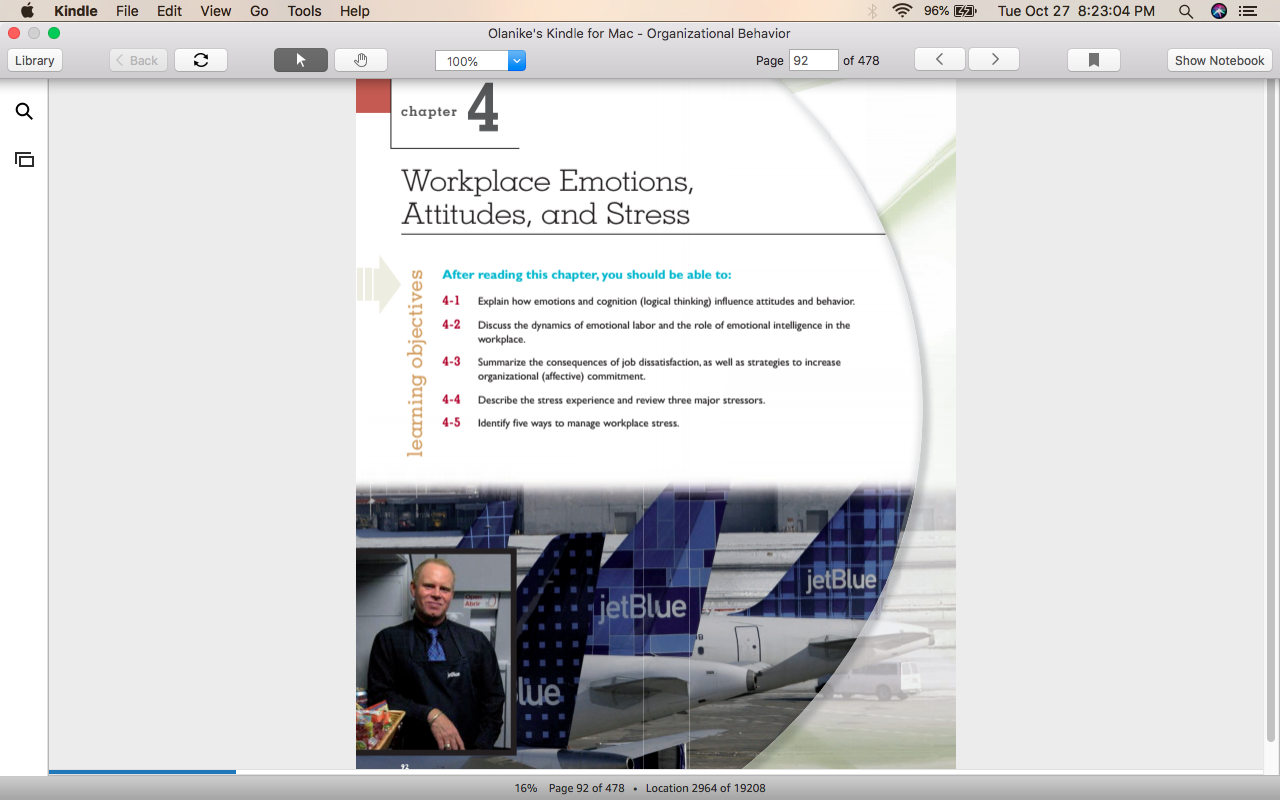Click the chapter title 'Workplace Emotions'
The height and width of the screenshot is (800, 1280).
(x=547, y=182)
